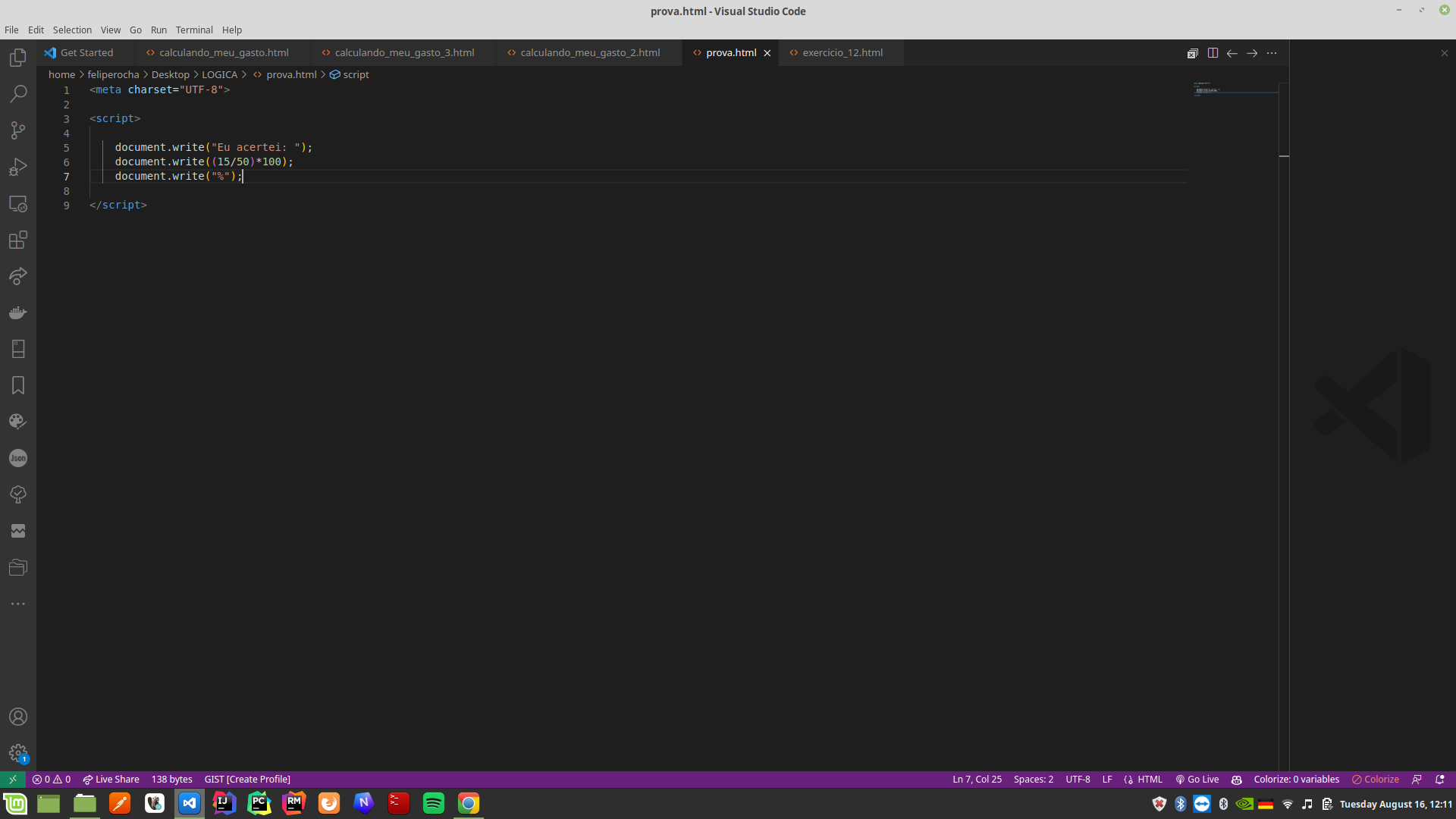Screen dimensions: 1456x819
Task: Close the prova.html tab
Action: [767, 53]
